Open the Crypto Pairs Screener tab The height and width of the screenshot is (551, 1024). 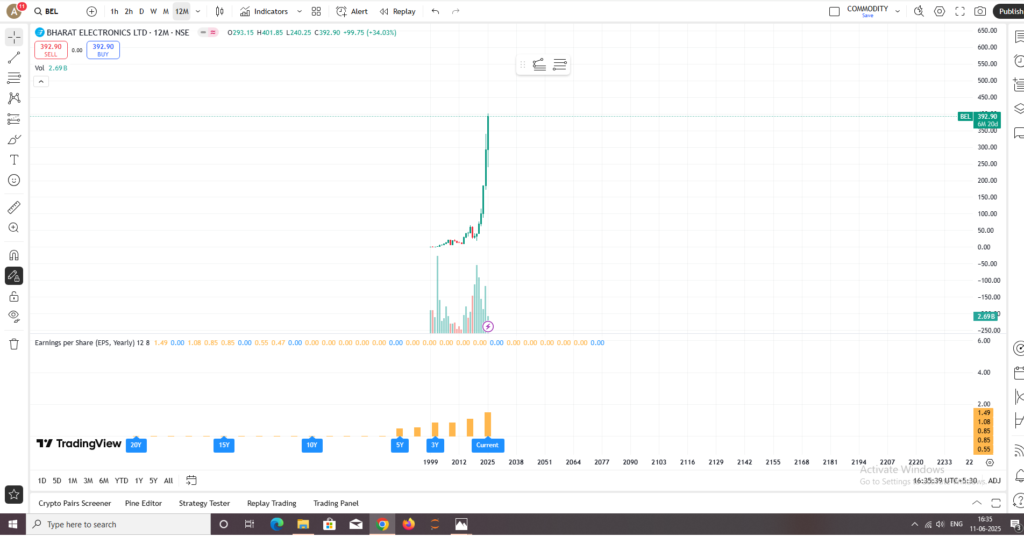pos(74,503)
